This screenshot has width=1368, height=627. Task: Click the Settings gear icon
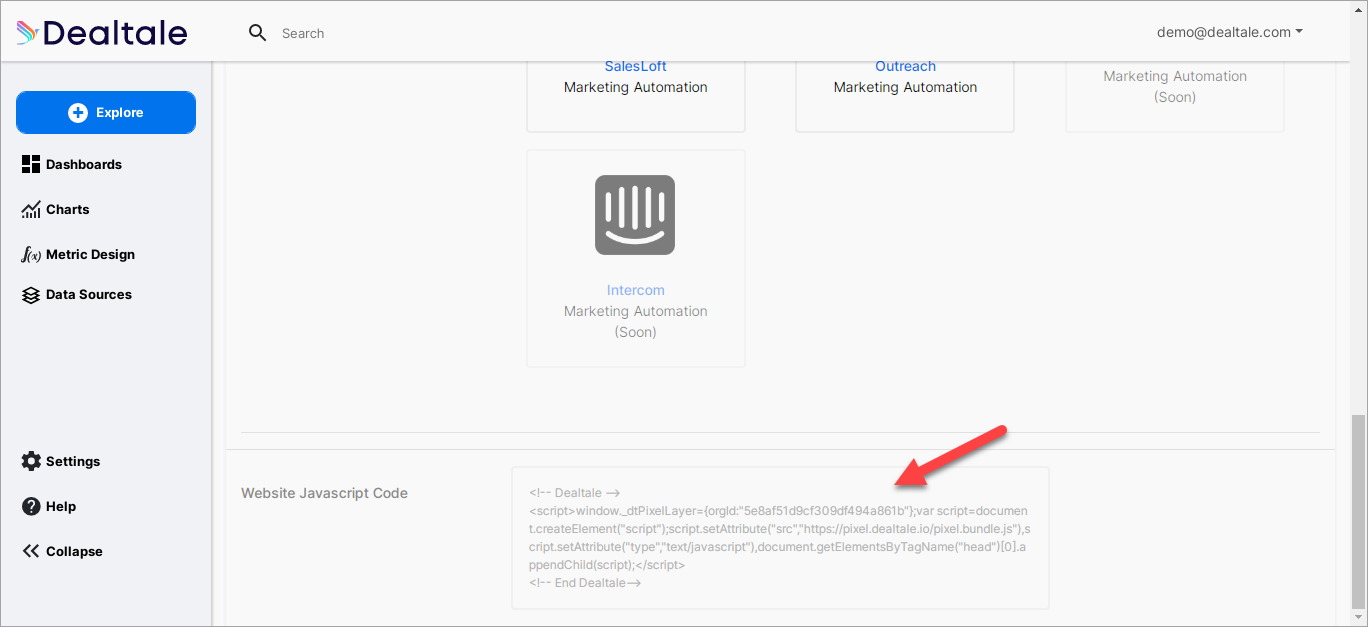[31, 461]
